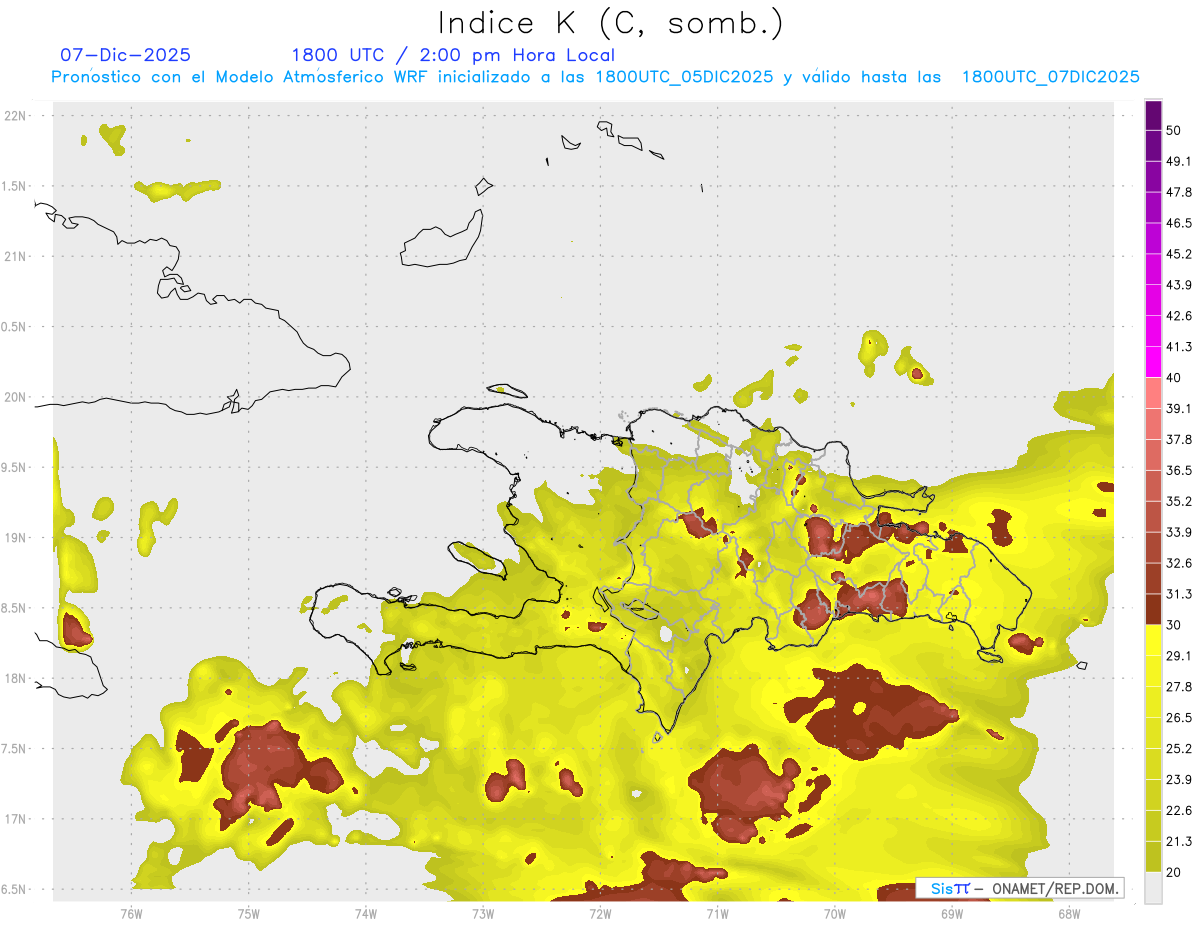Click the legend value '49.1'
The width and height of the screenshot is (1200, 927).
pyautogui.click(x=1179, y=161)
